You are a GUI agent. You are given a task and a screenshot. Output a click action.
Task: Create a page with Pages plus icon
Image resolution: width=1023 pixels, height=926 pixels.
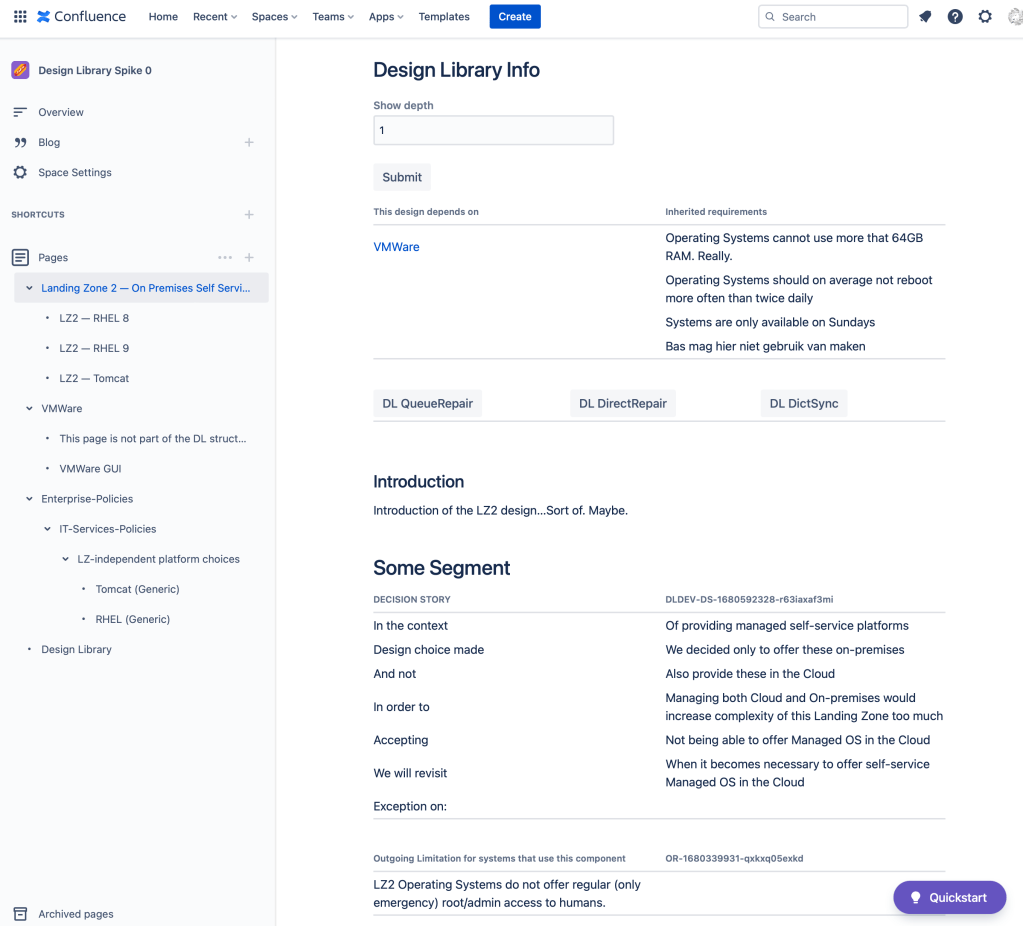click(249, 258)
